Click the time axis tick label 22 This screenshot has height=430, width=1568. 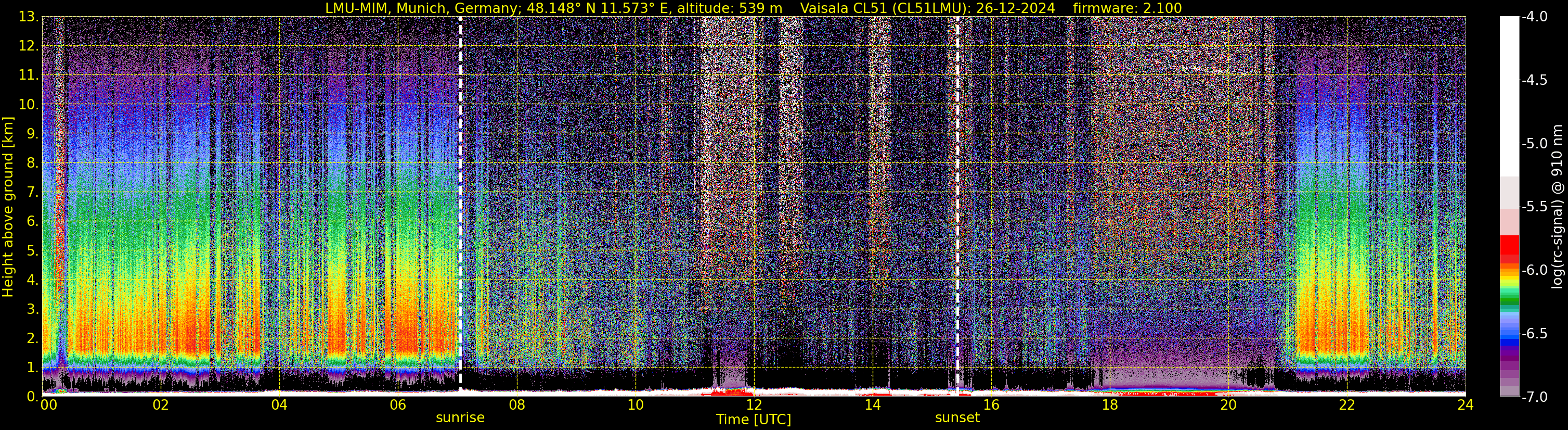1347,405
